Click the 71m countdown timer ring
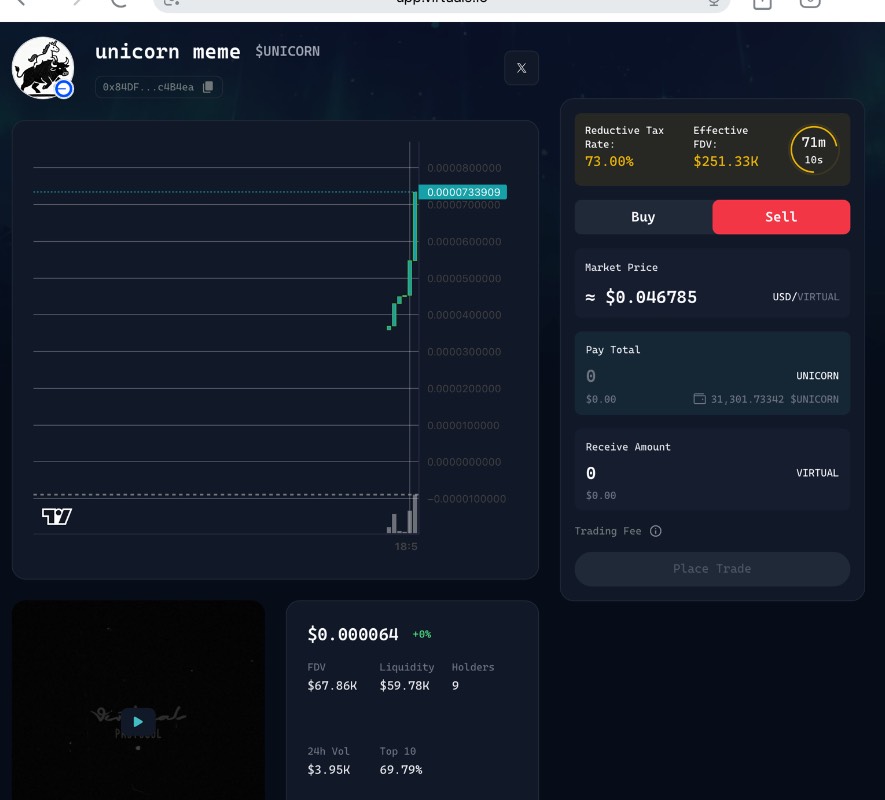Image resolution: width=885 pixels, height=800 pixels. (814, 150)
